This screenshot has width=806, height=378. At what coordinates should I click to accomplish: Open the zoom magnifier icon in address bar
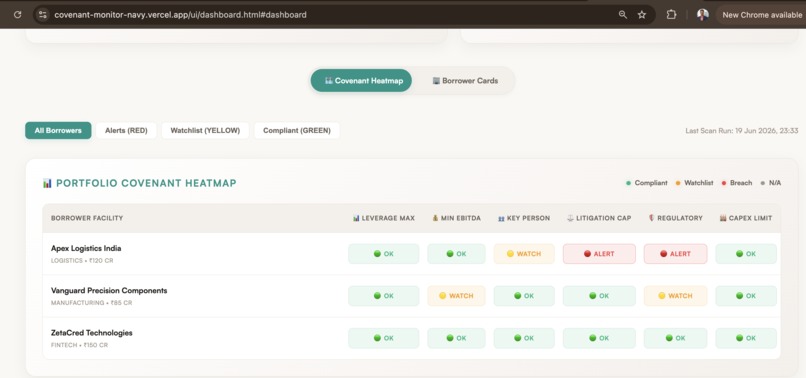pos(622,15)
